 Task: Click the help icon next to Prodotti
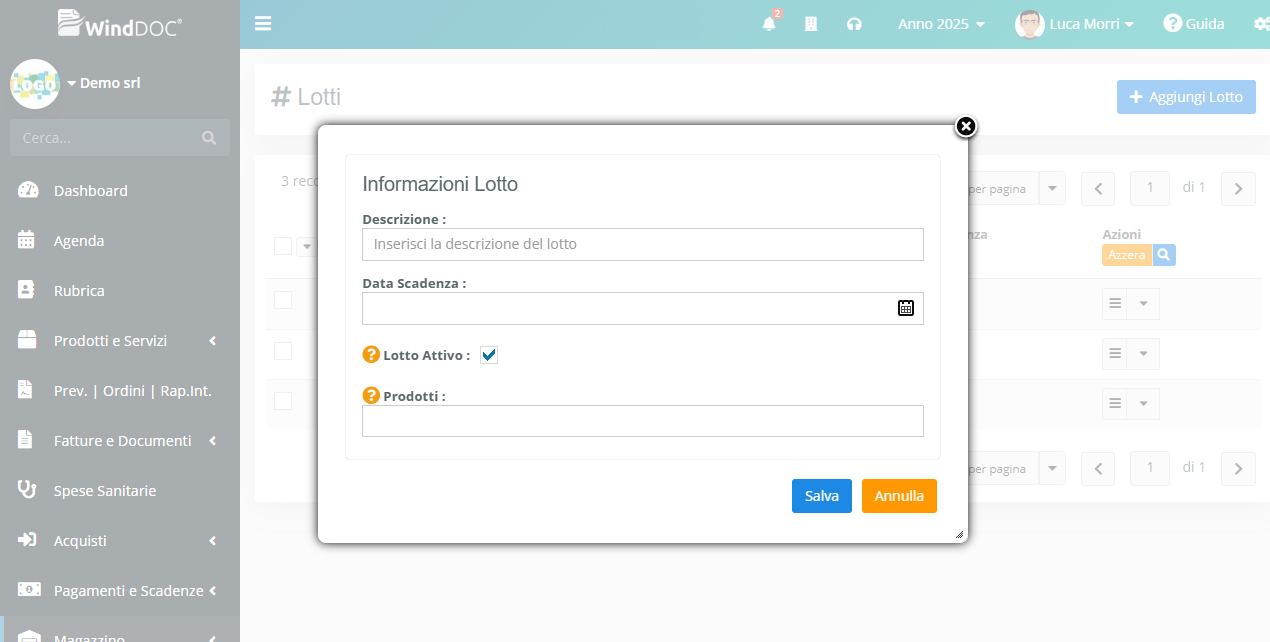click(x=371, y=395)
